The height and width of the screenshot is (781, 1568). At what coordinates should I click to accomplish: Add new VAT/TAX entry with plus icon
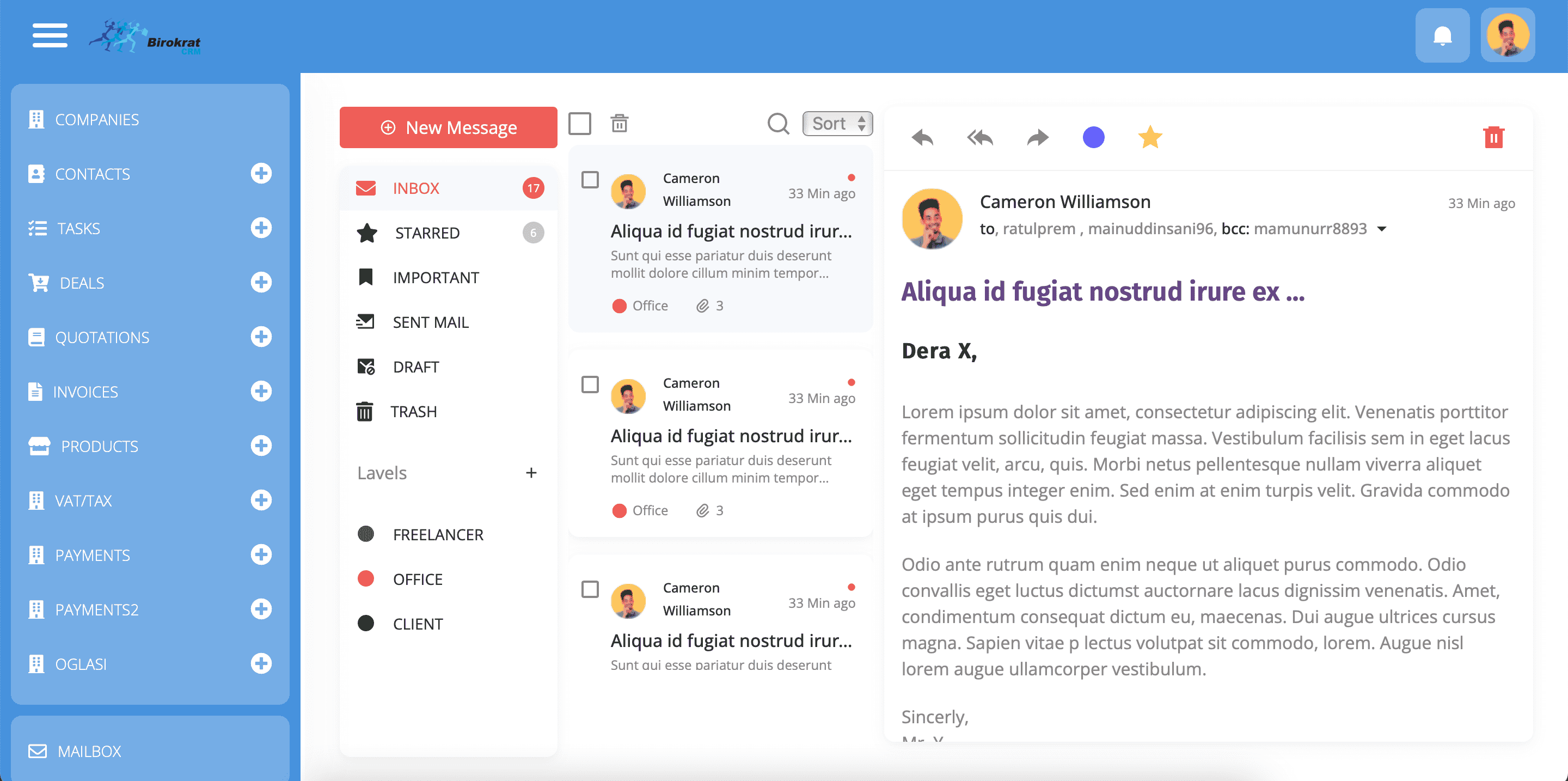click(x=261, y=501)
